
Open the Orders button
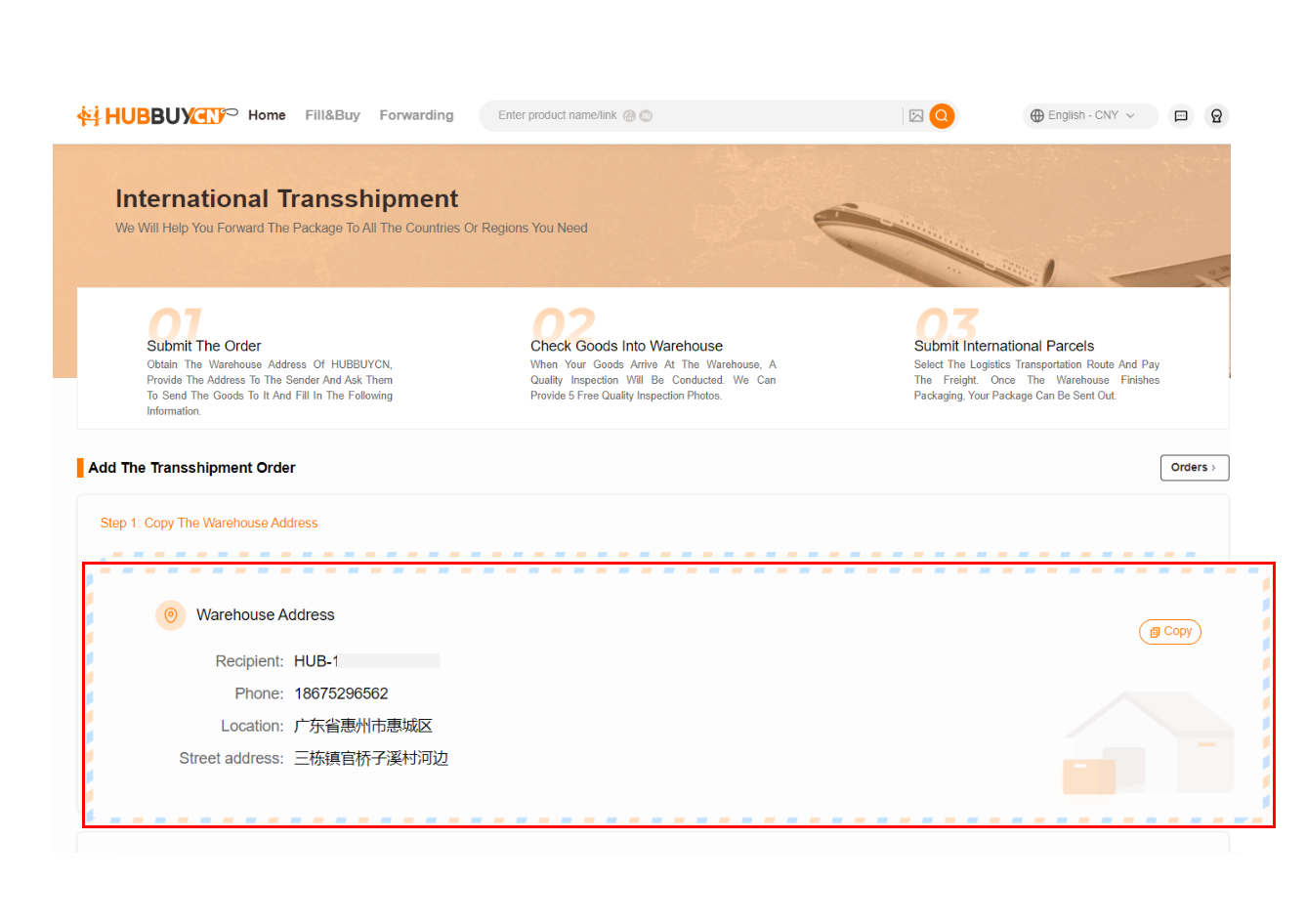(1194, 468)
